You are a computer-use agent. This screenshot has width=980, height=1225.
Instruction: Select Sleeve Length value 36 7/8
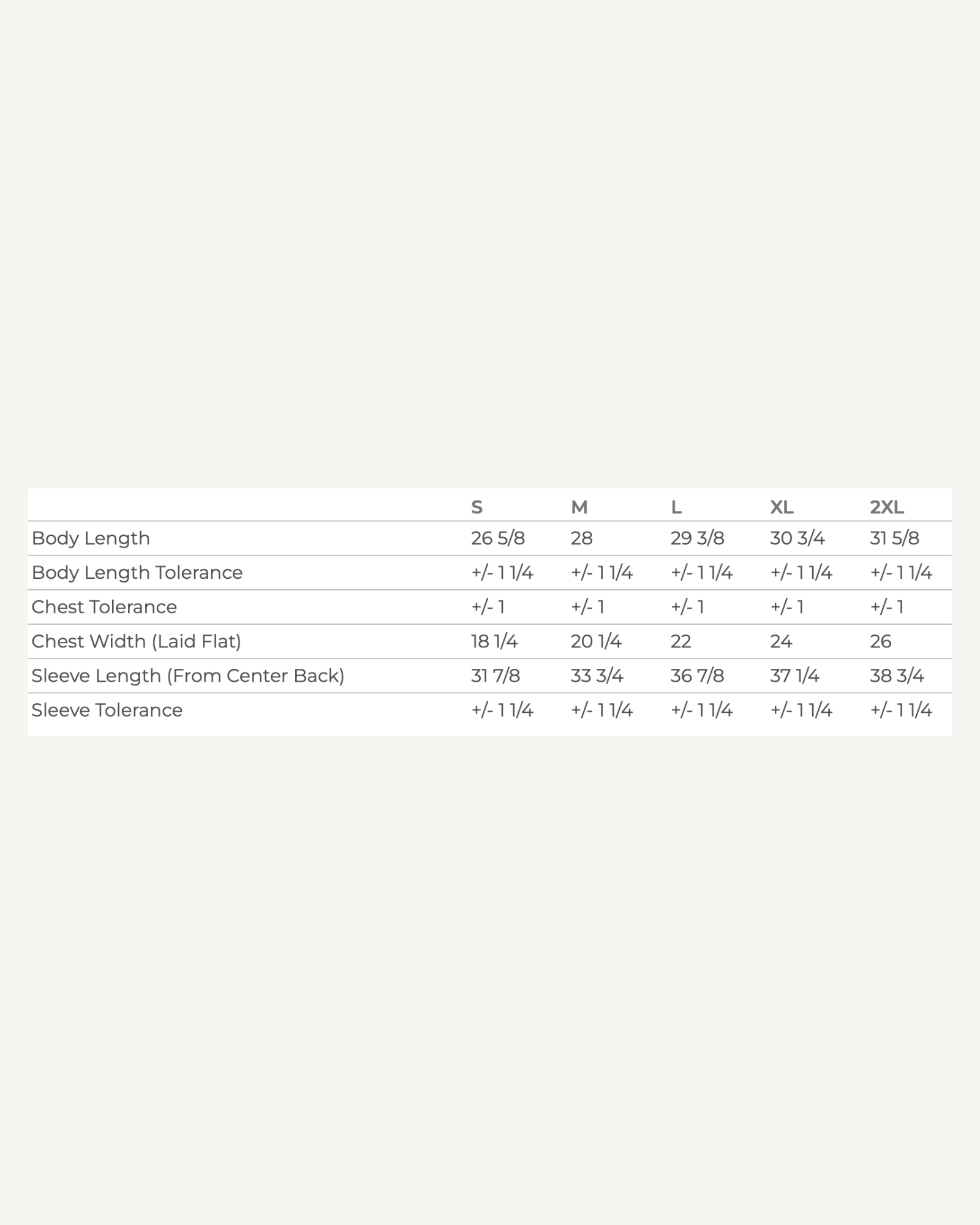pyautogui.click(x=697, y=676)
